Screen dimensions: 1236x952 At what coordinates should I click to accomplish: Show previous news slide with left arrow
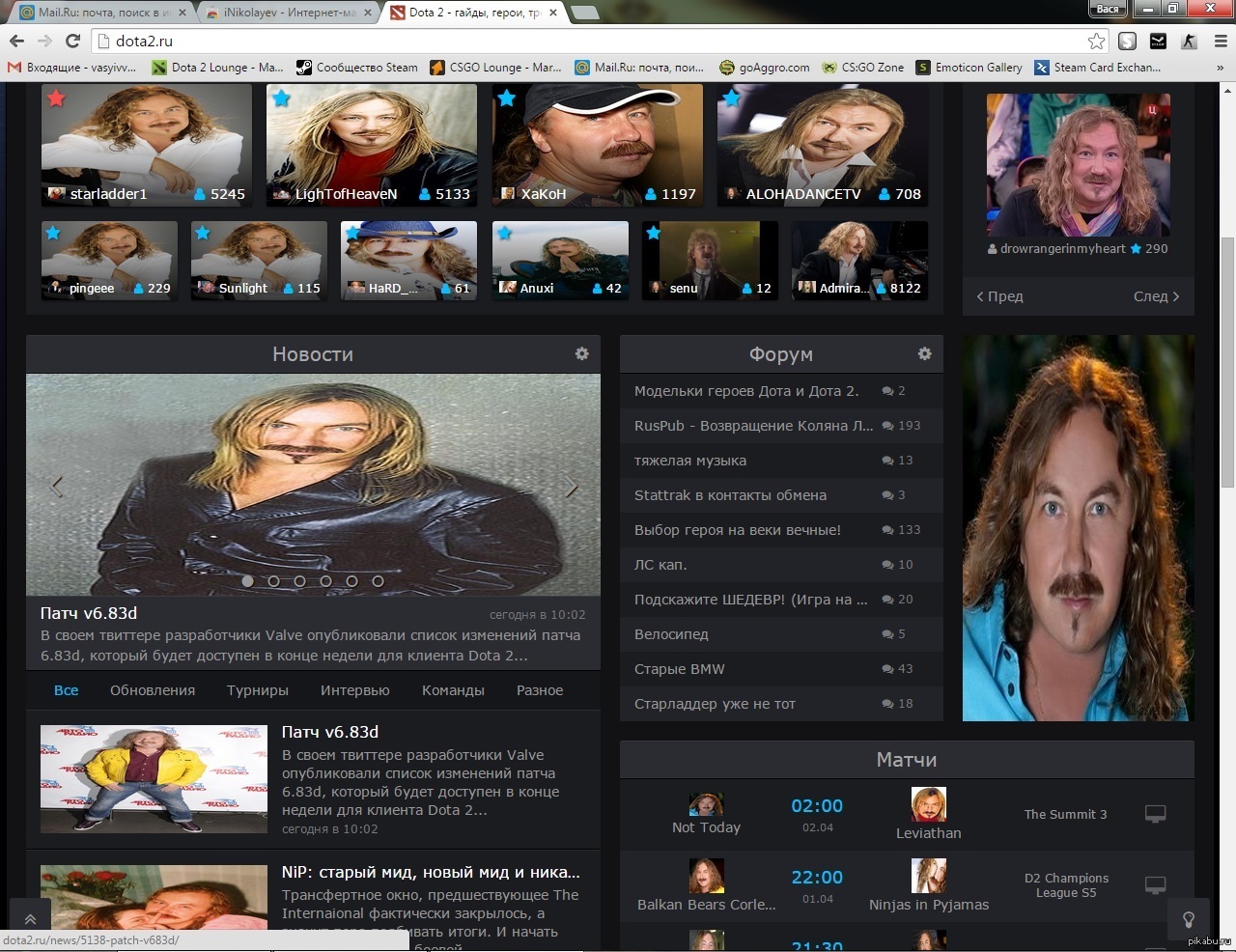tap(56, 487)
